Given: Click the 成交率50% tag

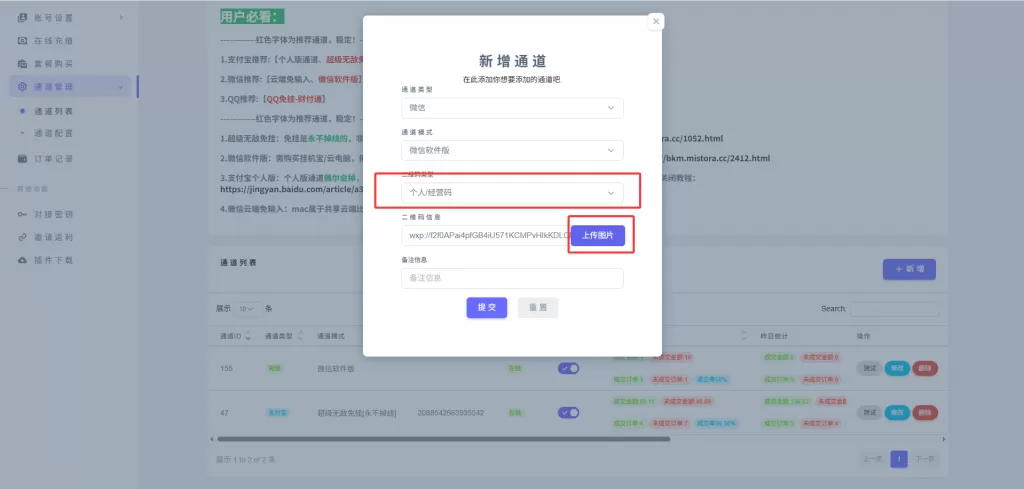Looking at the screenshot, I should (x=712, y=379).
